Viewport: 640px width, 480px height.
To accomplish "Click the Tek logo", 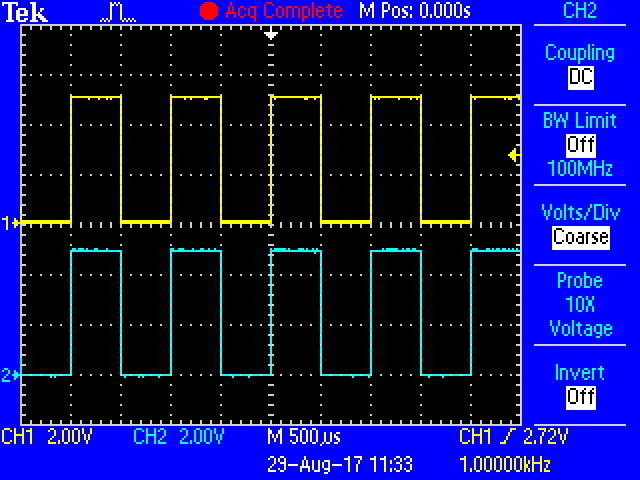I will 25,12.
